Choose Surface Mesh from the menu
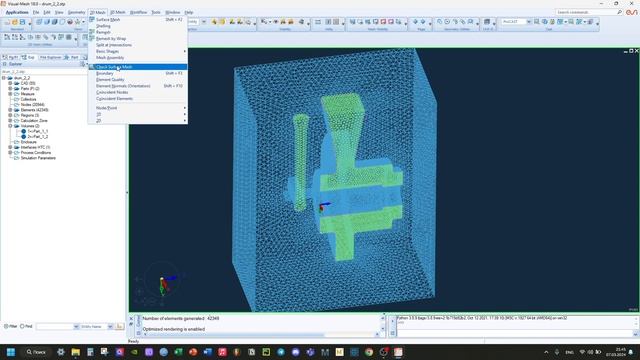Viewport: 640px width, 360px height. click(x=138, y=20)
